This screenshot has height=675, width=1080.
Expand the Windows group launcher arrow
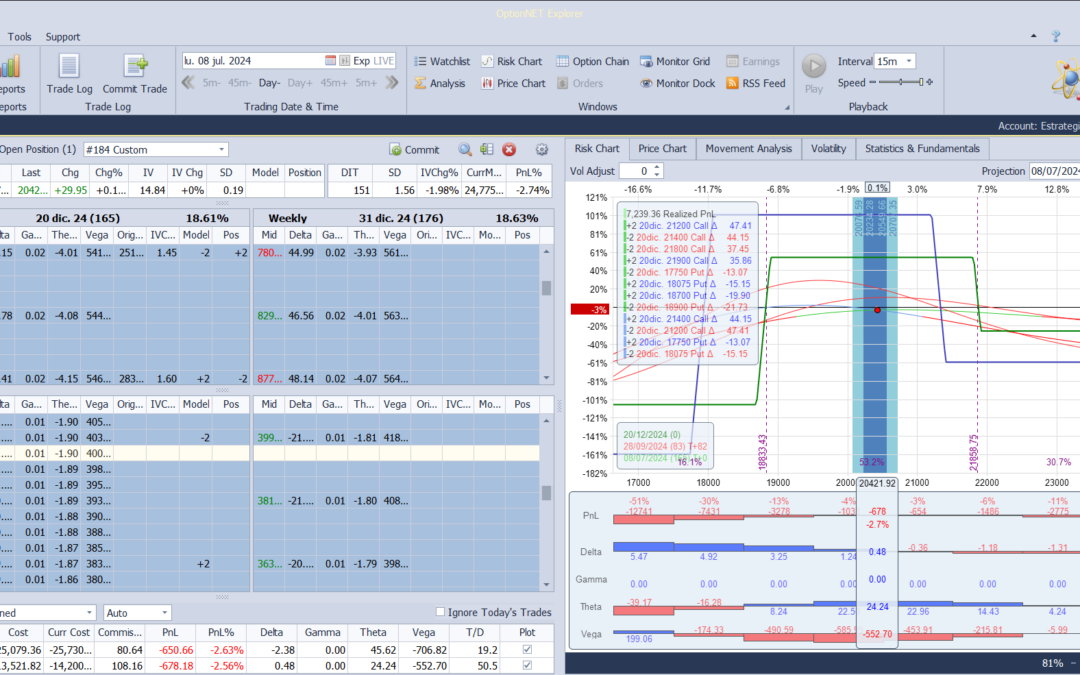787,107
